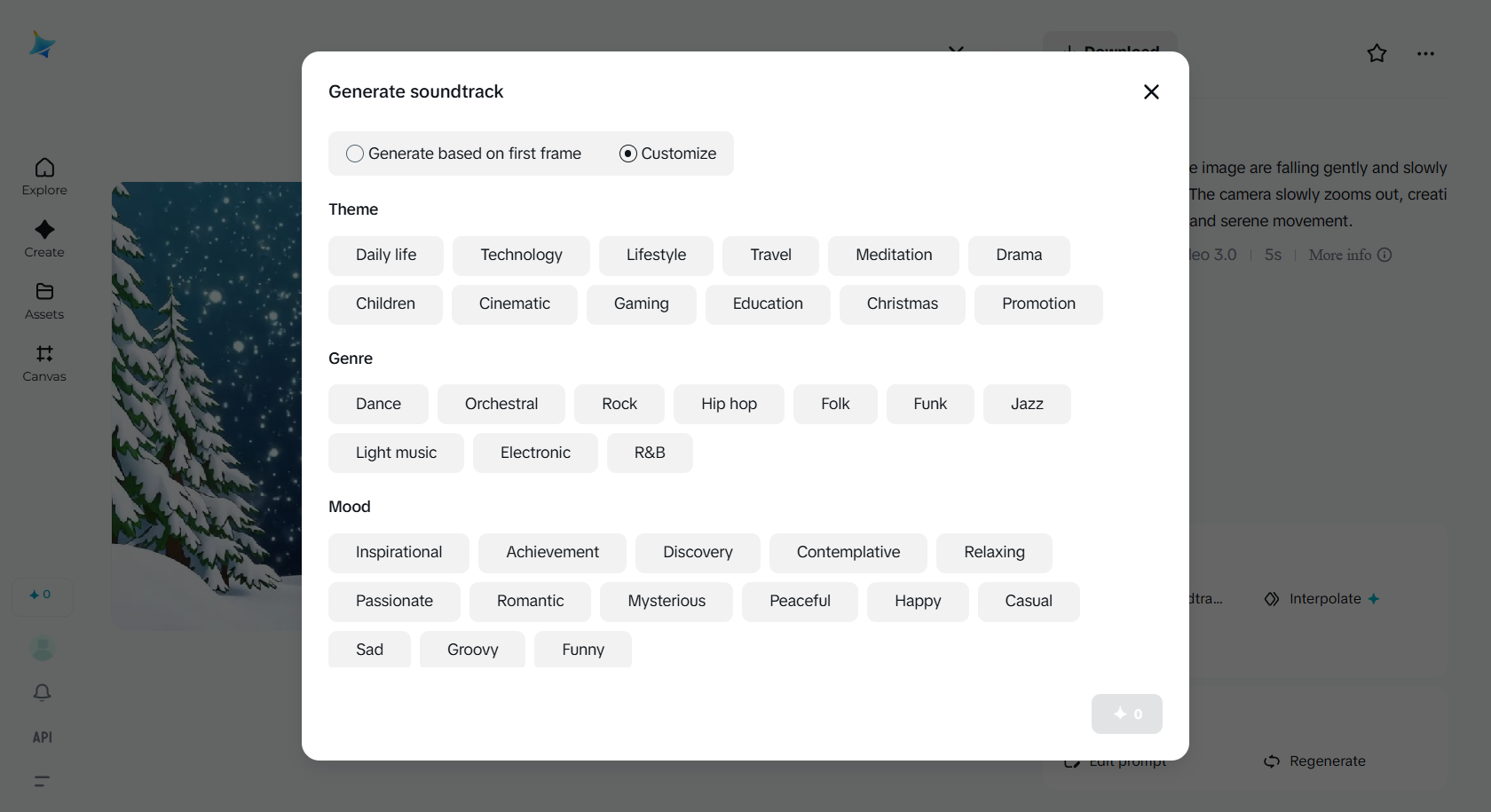Screen dimensions: 1491x812
Task: Click the Interpolate option
Action: click(1323, 599)
